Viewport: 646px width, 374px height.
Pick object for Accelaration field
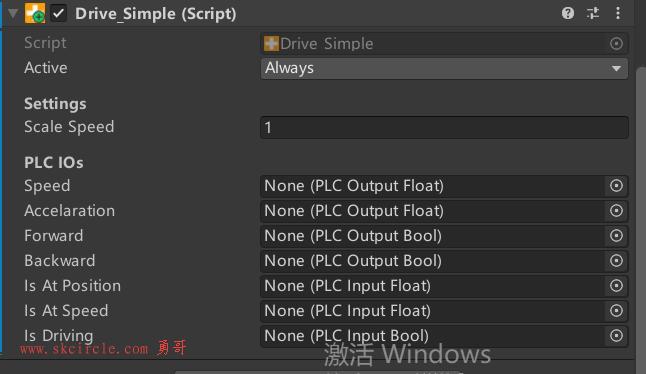coord(616,211)
